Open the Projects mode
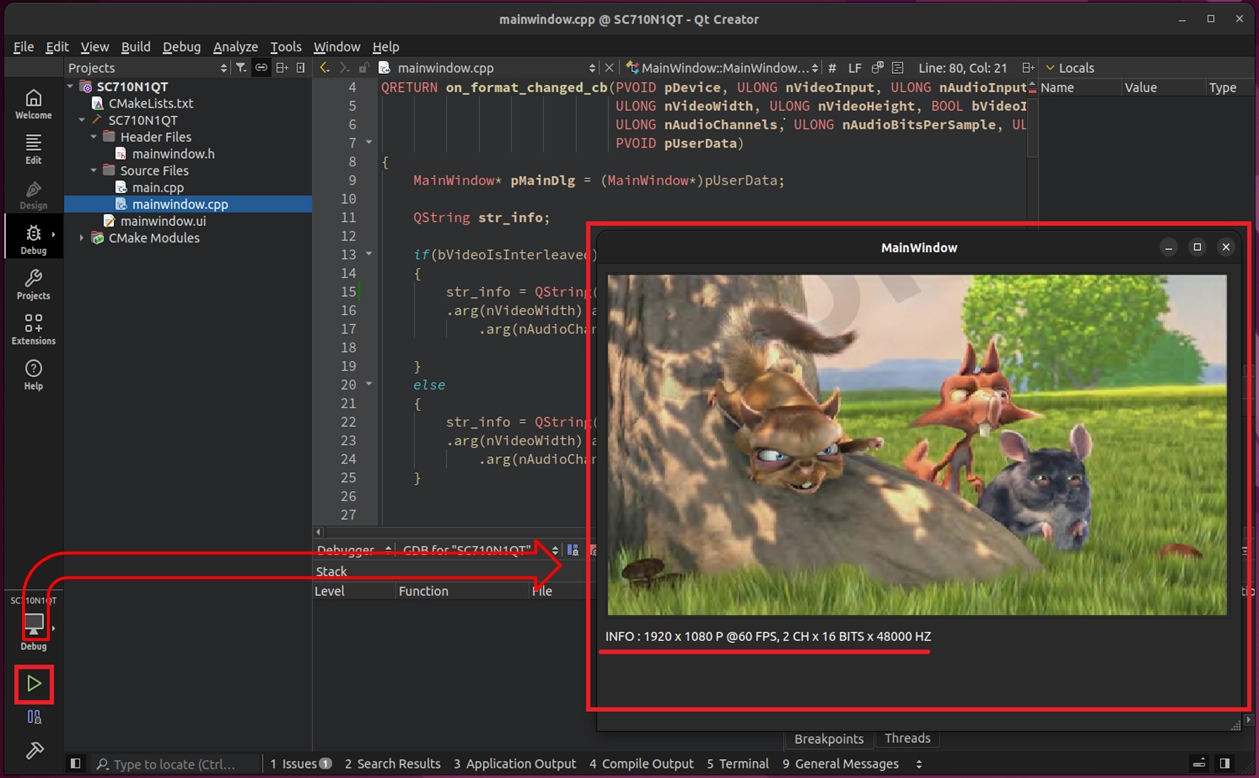This screenshot has height=778, width=1259. coord(33,285)
